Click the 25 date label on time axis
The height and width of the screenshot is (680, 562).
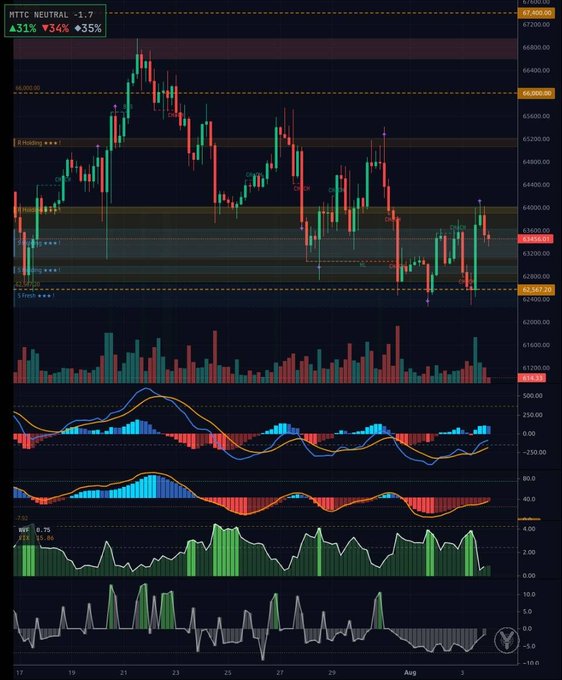point(228,673)
